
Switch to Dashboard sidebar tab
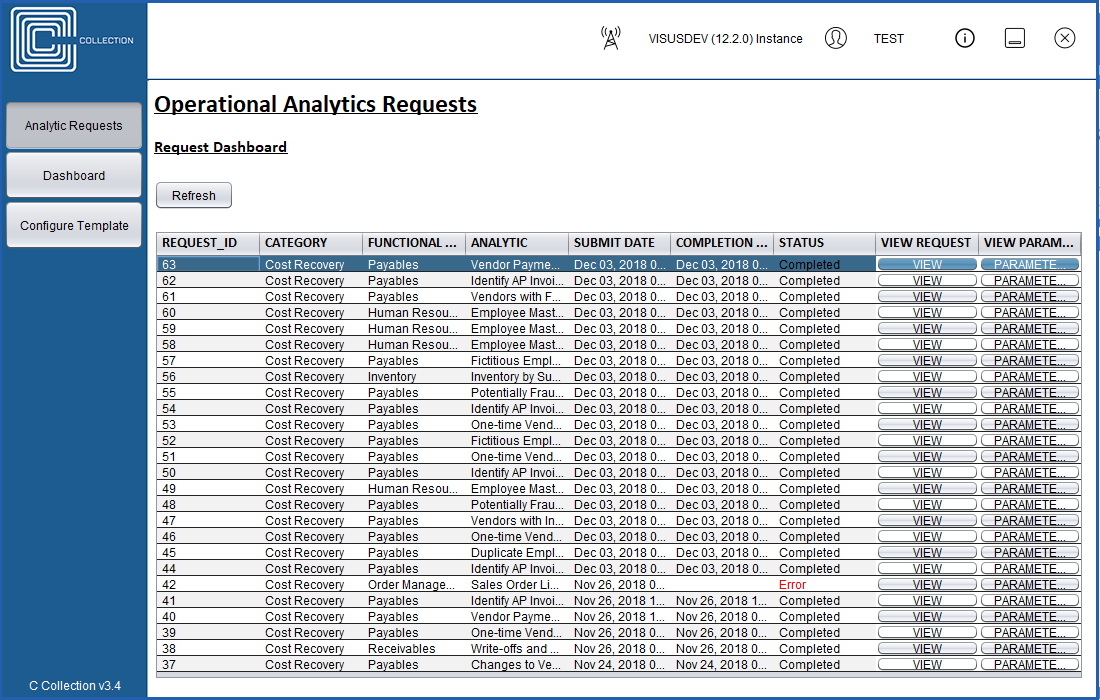(74, 175)
